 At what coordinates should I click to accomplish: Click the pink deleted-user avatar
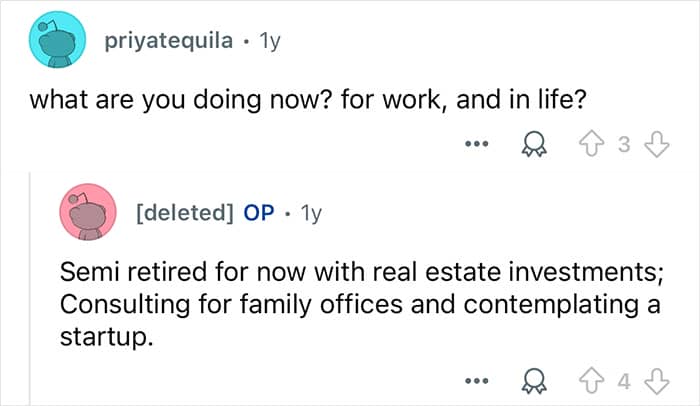tap(92, 214)
